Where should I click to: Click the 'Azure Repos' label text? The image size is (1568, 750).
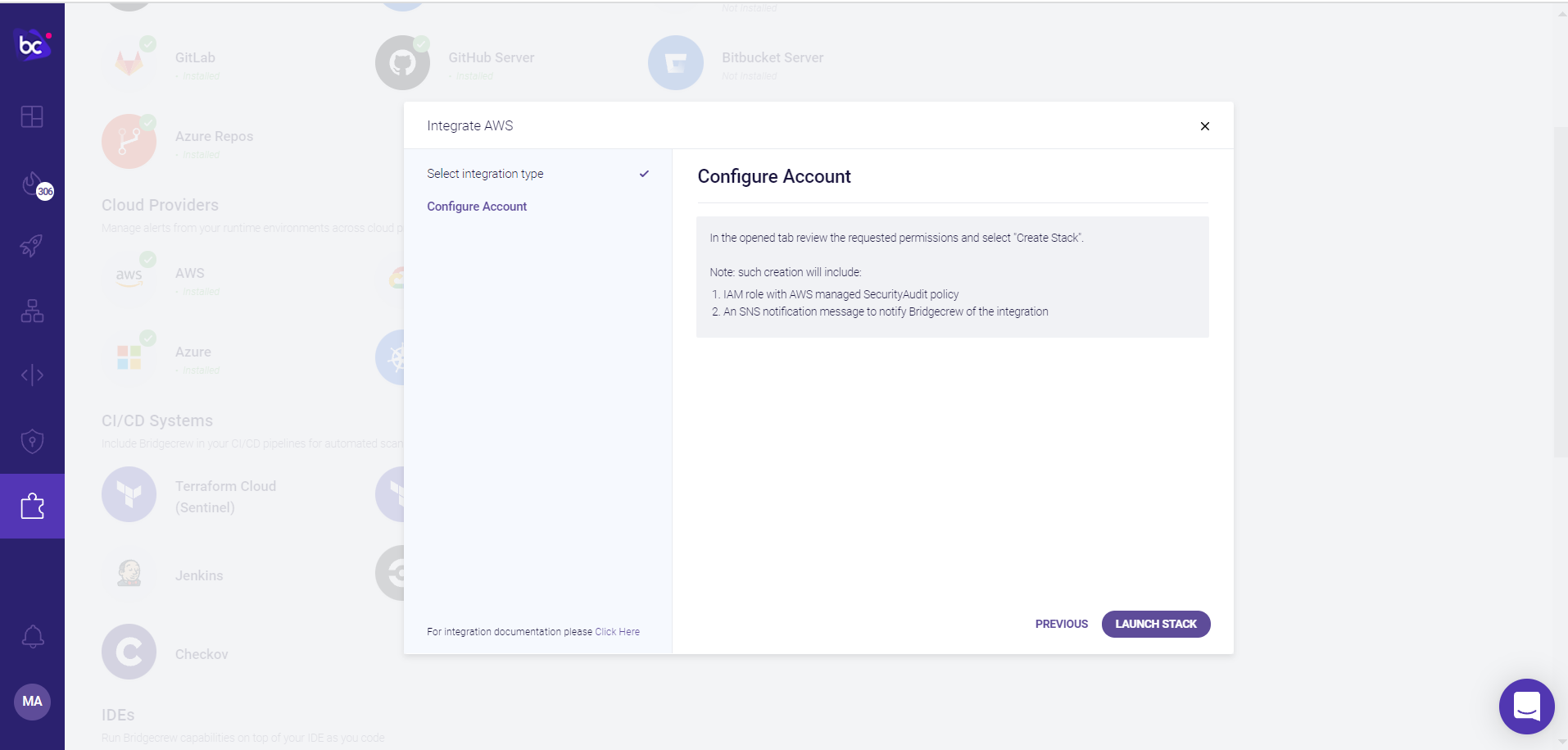(214, 136)
